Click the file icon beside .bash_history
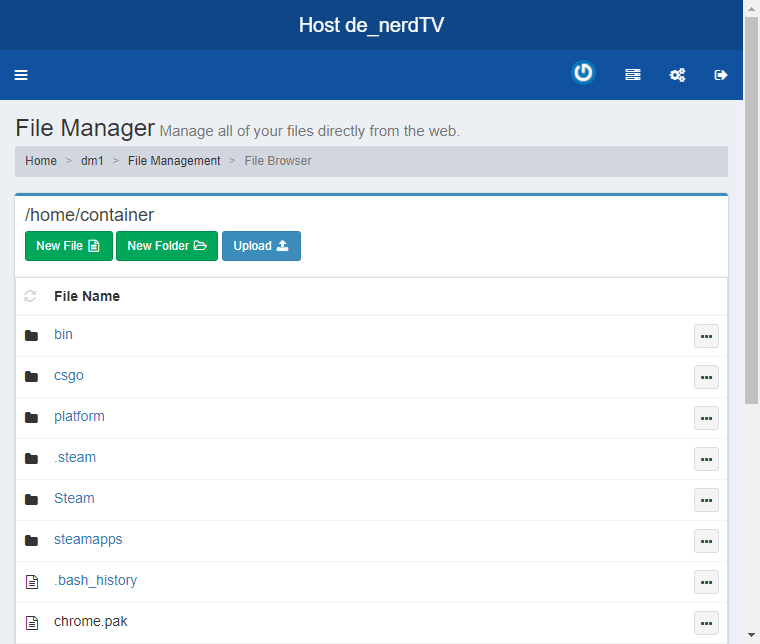This screenshot has width=760, height=644. pos(31,581)
